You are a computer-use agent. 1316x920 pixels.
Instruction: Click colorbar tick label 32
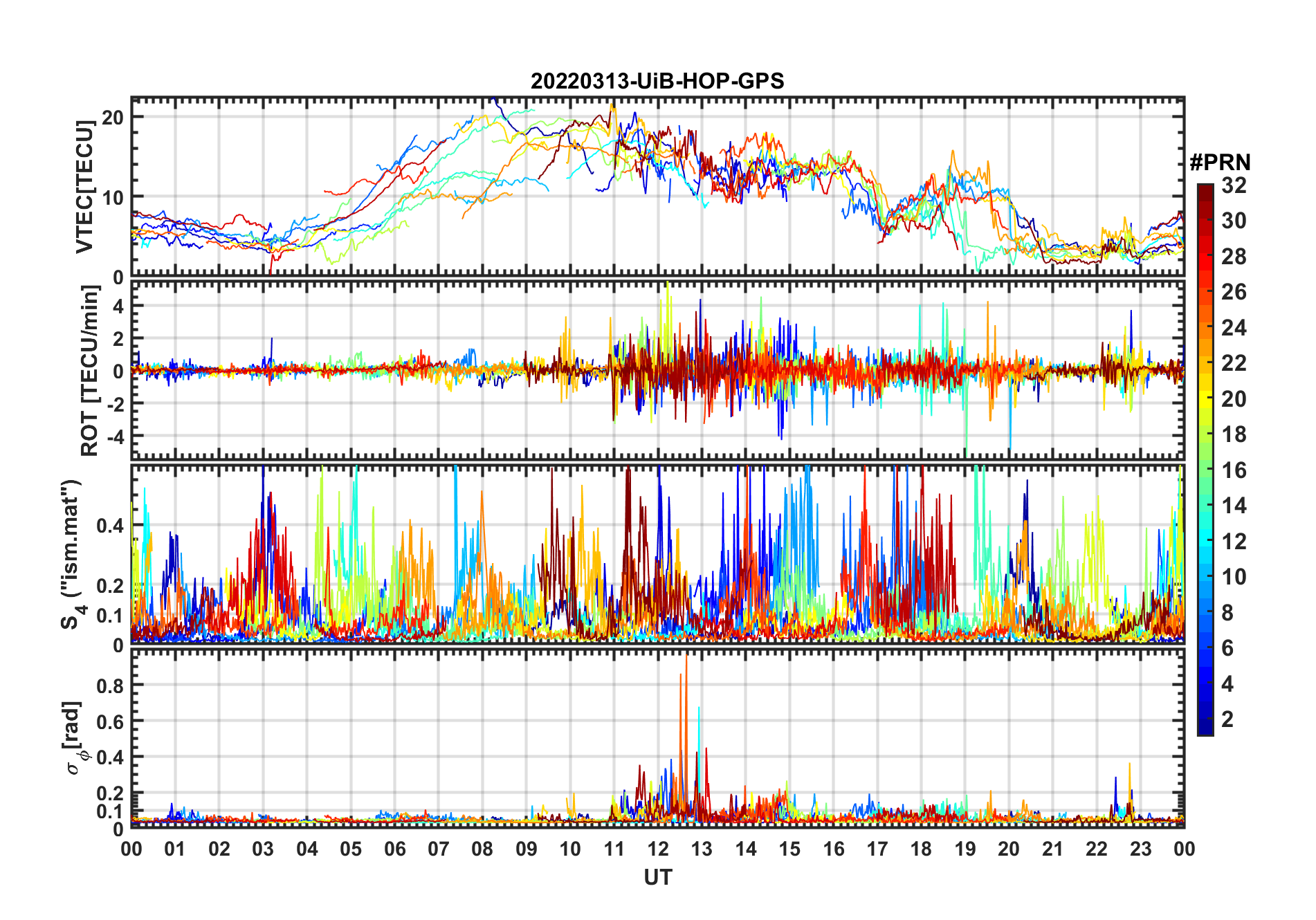coord(1234,185)
